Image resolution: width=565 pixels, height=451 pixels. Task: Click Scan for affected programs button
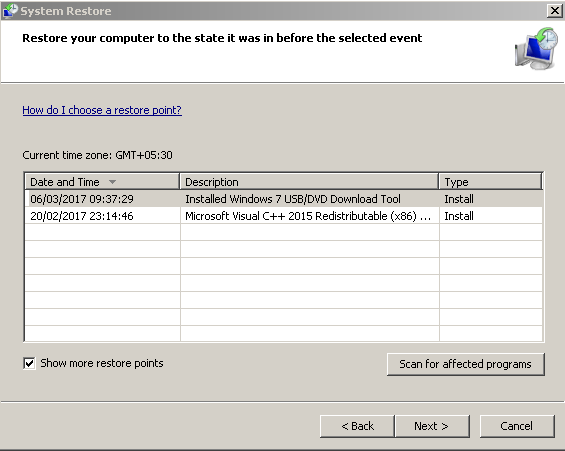[x=465, y=364]
